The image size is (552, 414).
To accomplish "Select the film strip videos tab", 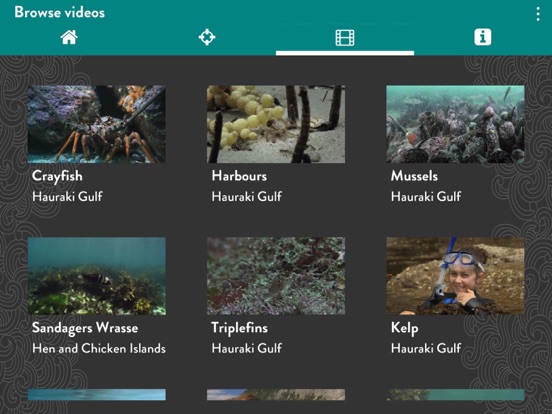I will tap(345, 37).
